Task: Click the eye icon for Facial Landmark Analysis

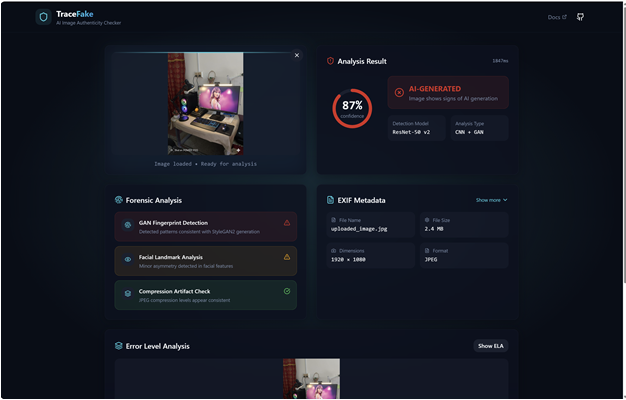Action: tap(127, 260)
